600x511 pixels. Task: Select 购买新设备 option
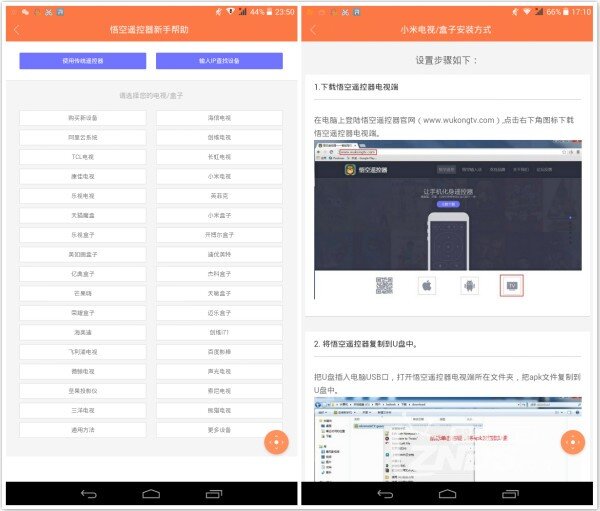(83, 118)
